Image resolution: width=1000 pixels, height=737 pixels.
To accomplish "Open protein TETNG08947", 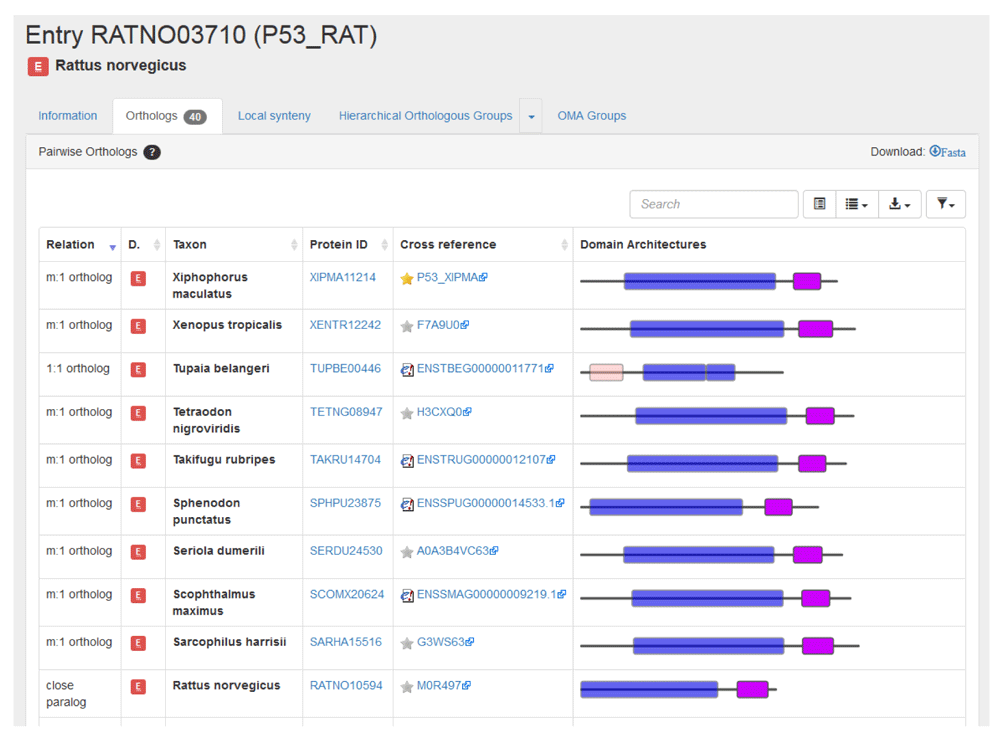I will click(x=346, y=412).
